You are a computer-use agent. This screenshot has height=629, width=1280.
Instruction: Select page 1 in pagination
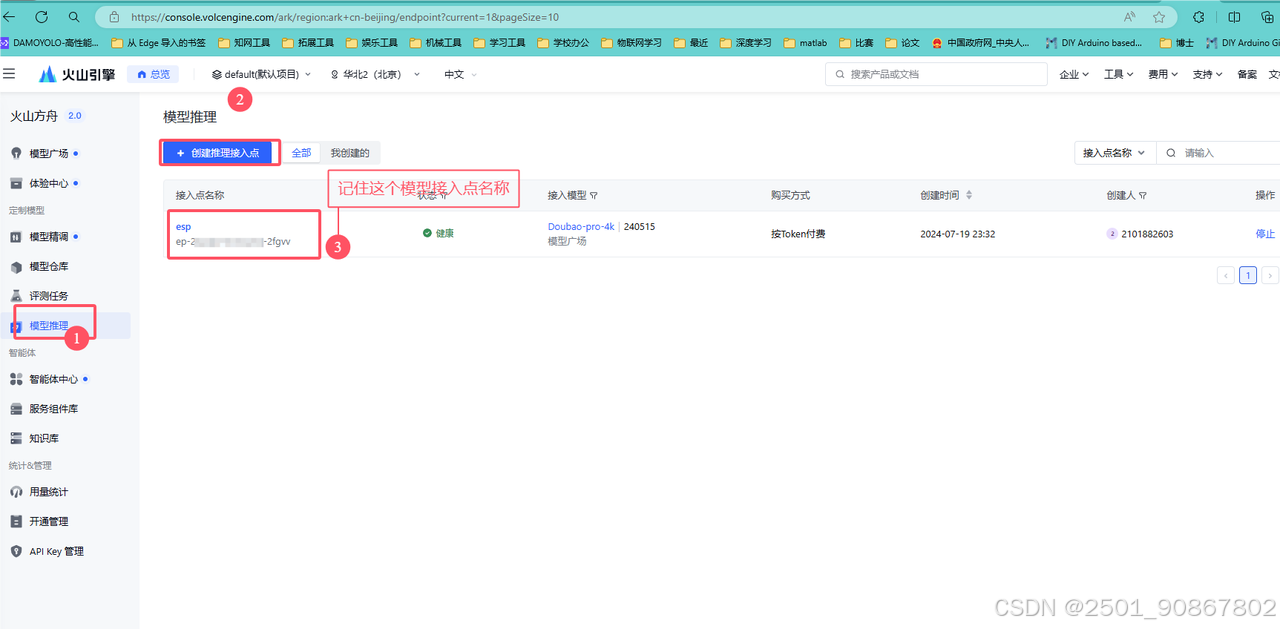click(x=1248, y=275)
